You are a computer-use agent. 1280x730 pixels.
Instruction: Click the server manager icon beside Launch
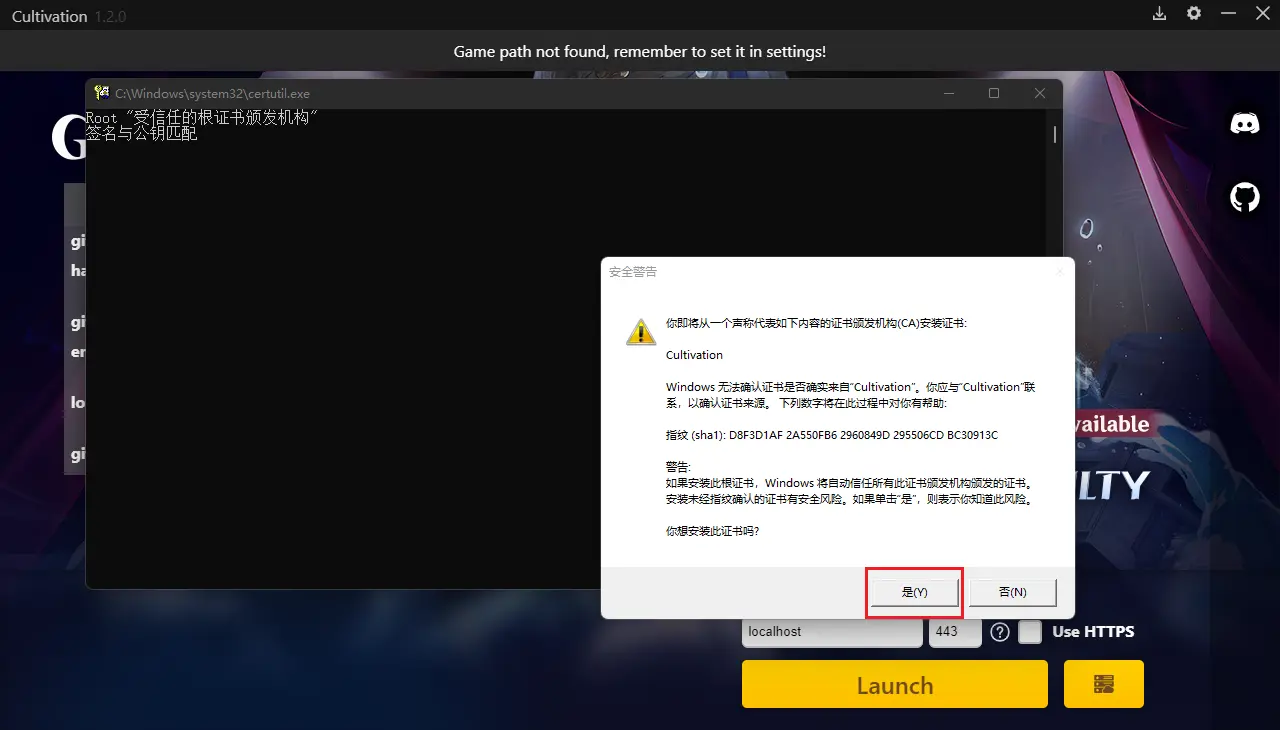tap(1103, 684)
